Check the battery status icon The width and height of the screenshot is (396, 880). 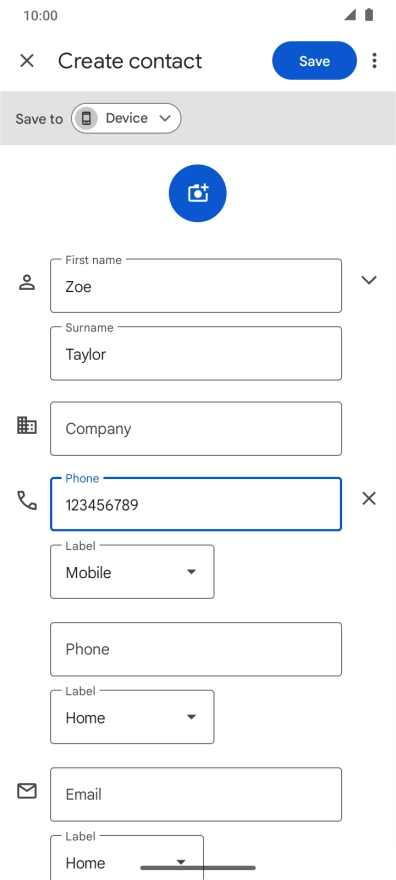click(369, 15)
